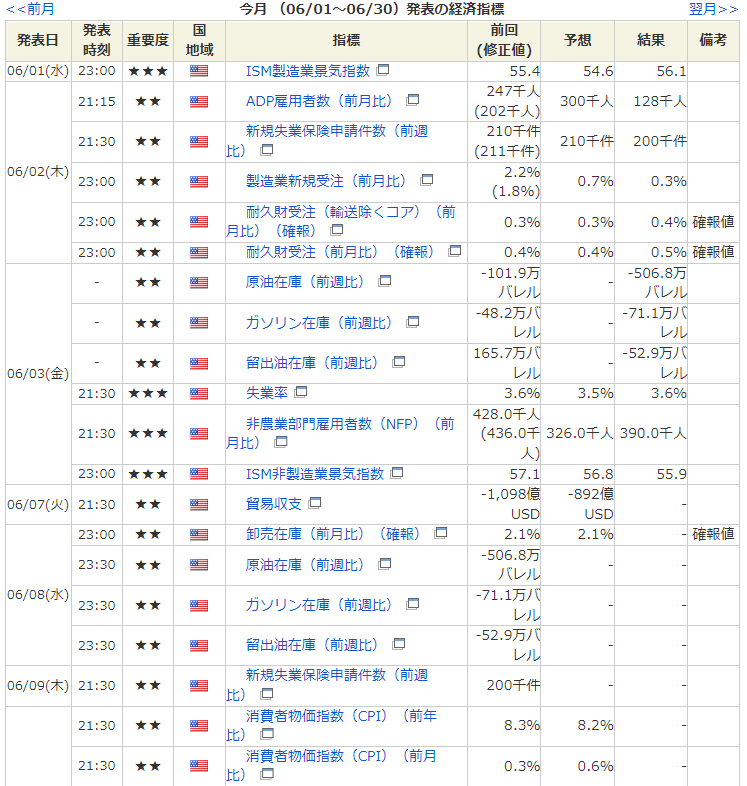The width and height of the screenshot is (747, 786).
Task: Click the 06/03(金) date cell
Action: pyautogui.click(x=38, y=374)
